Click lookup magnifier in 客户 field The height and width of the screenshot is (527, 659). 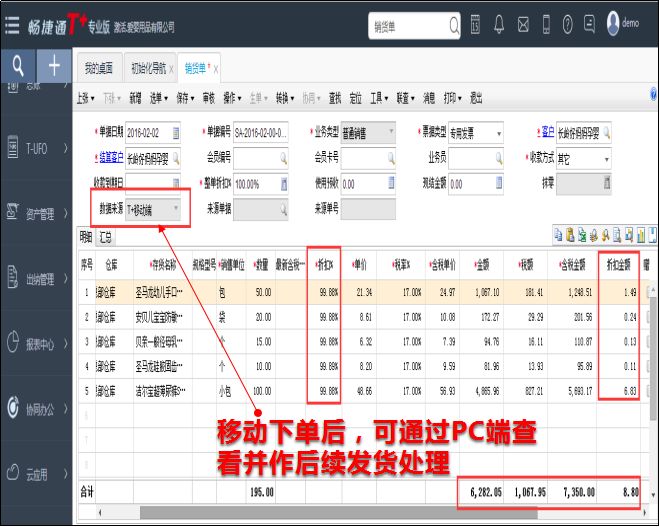point(606,133)
